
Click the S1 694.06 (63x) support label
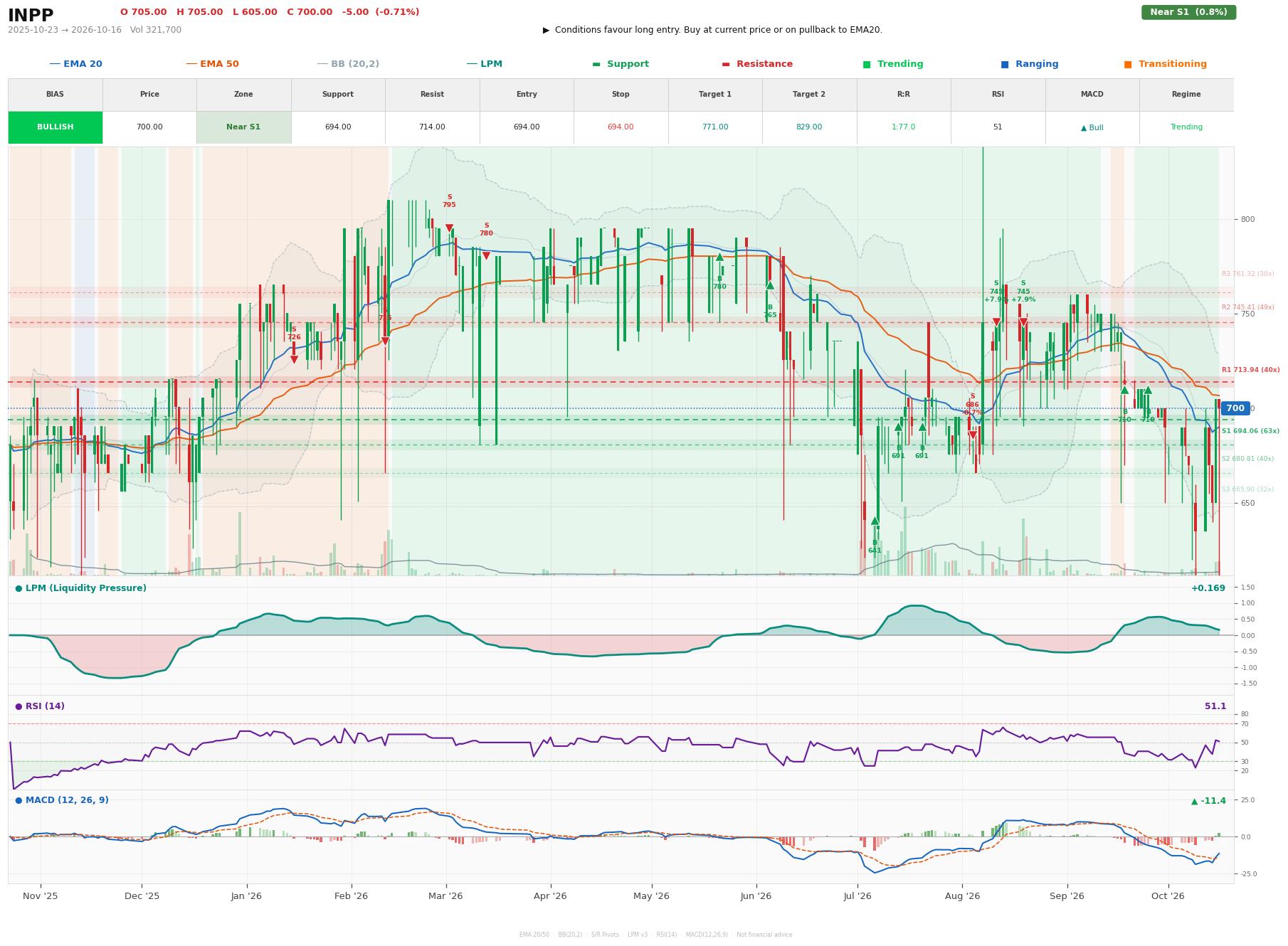click(x=1250, y=431)
